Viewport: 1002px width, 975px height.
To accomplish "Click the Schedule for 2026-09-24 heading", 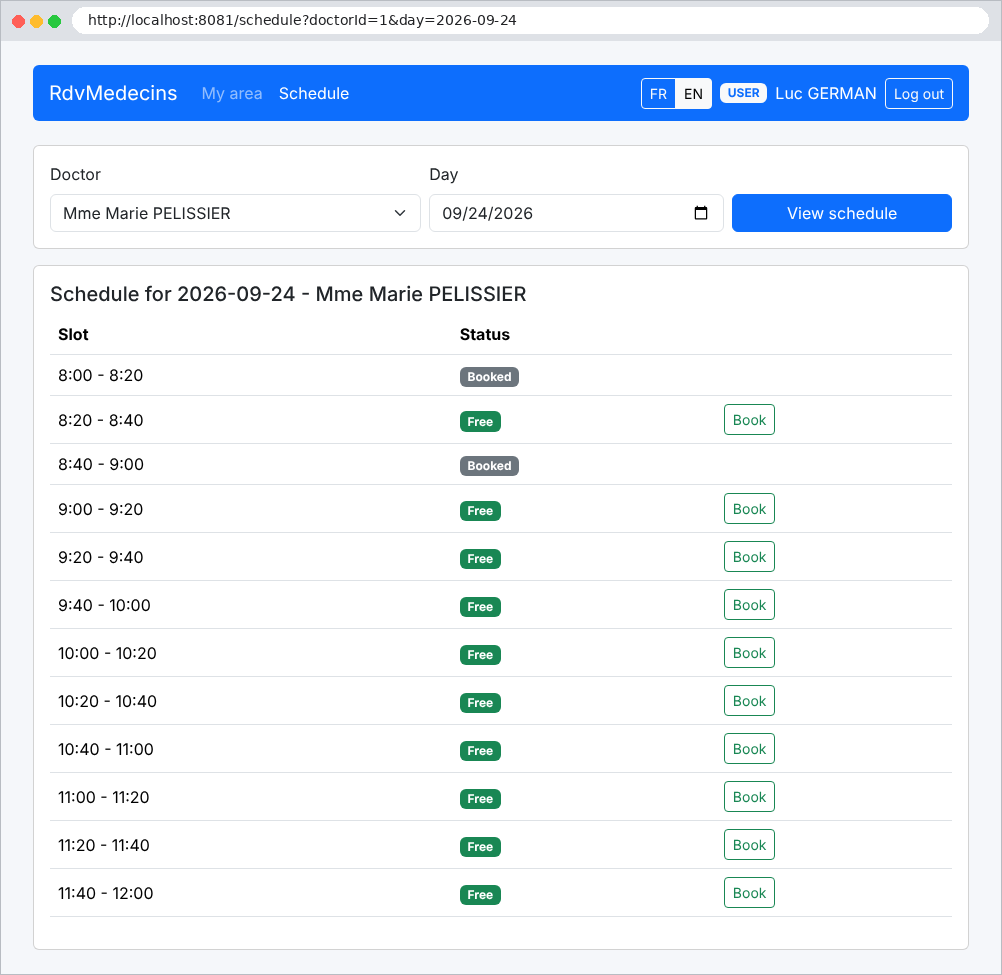I will click(x=288, y=294).
